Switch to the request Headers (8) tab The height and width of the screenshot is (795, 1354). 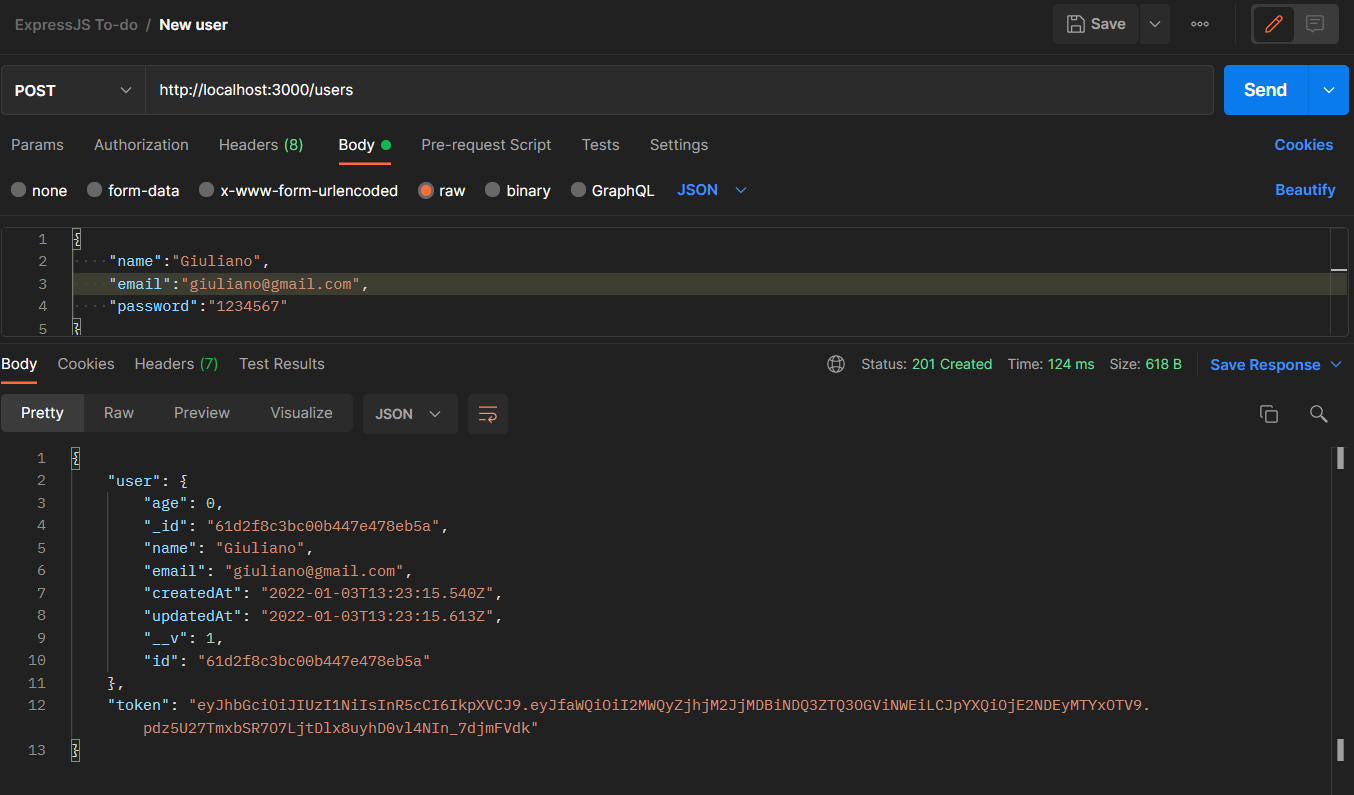(x=261, y=145)
